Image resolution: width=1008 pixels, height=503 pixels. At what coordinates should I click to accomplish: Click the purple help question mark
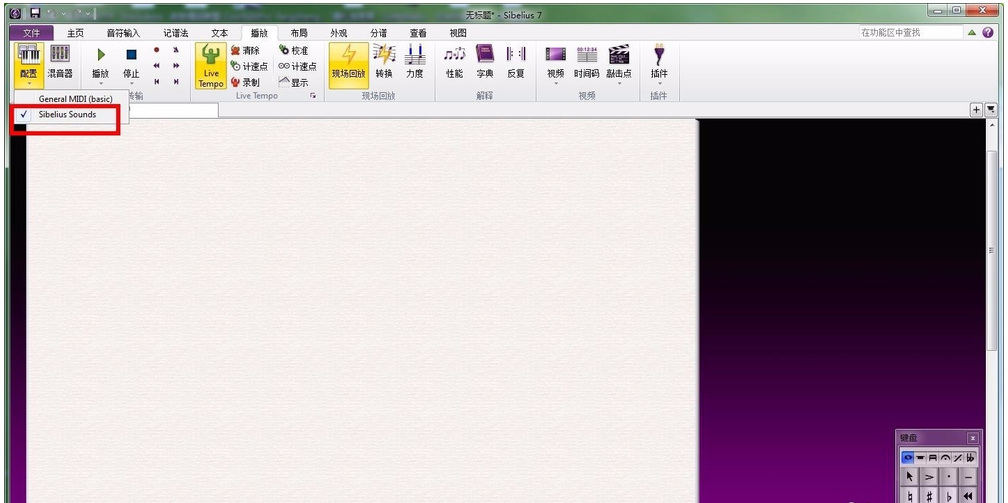click(988, 32)
